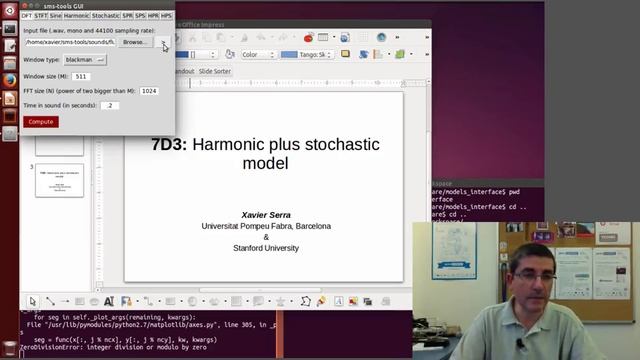Viewport: 640px width, 360px height.
Task: Click the Basic Shapes tool icon
Action: [x=170, y=302]
